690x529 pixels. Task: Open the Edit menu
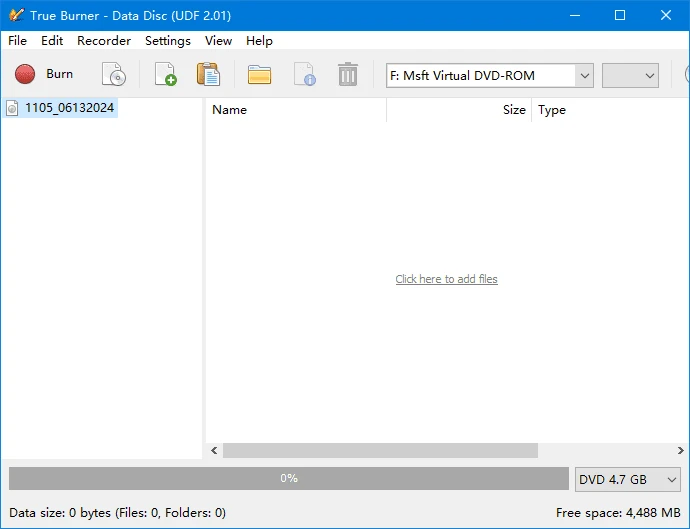(x=52, y=41)
